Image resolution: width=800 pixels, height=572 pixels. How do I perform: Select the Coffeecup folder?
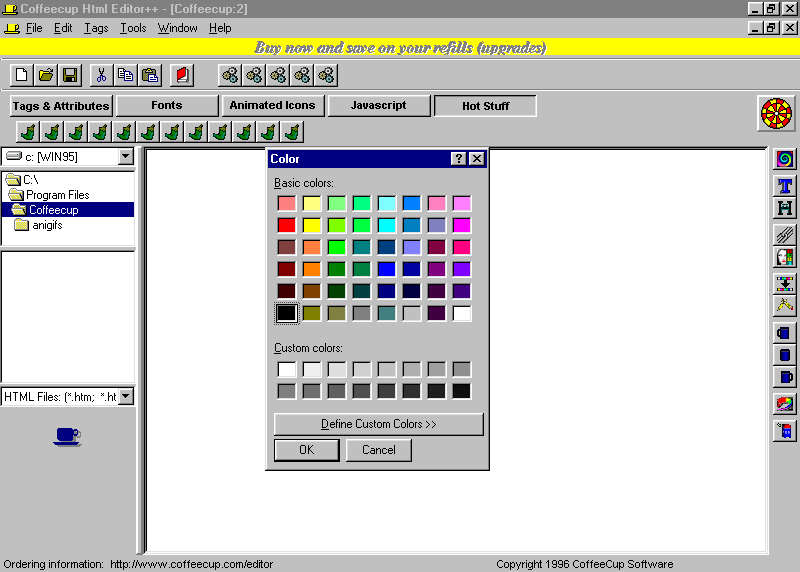click(68, 210)
